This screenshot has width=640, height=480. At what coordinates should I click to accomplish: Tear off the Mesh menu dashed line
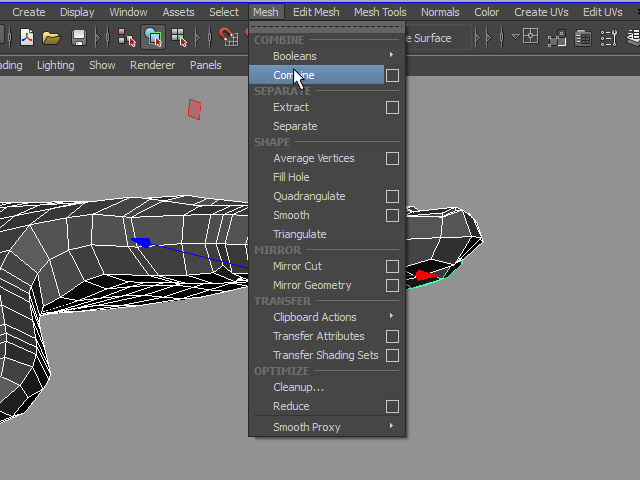(327, 27)
